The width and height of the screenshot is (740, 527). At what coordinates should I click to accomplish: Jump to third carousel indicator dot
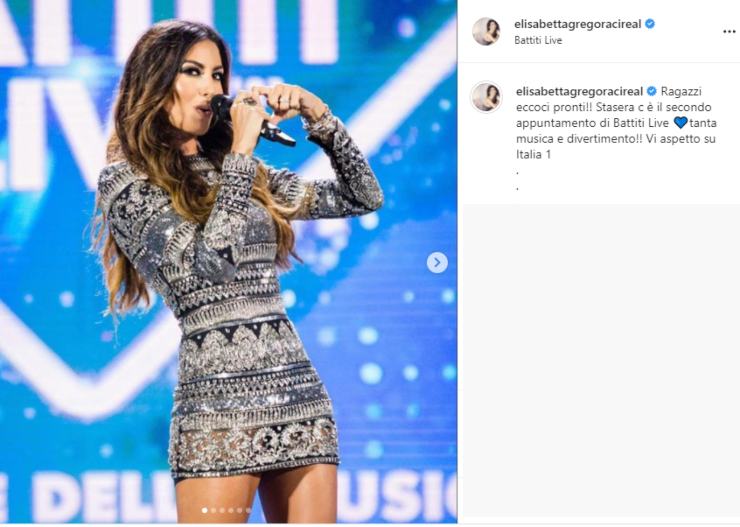pos(222,510)
